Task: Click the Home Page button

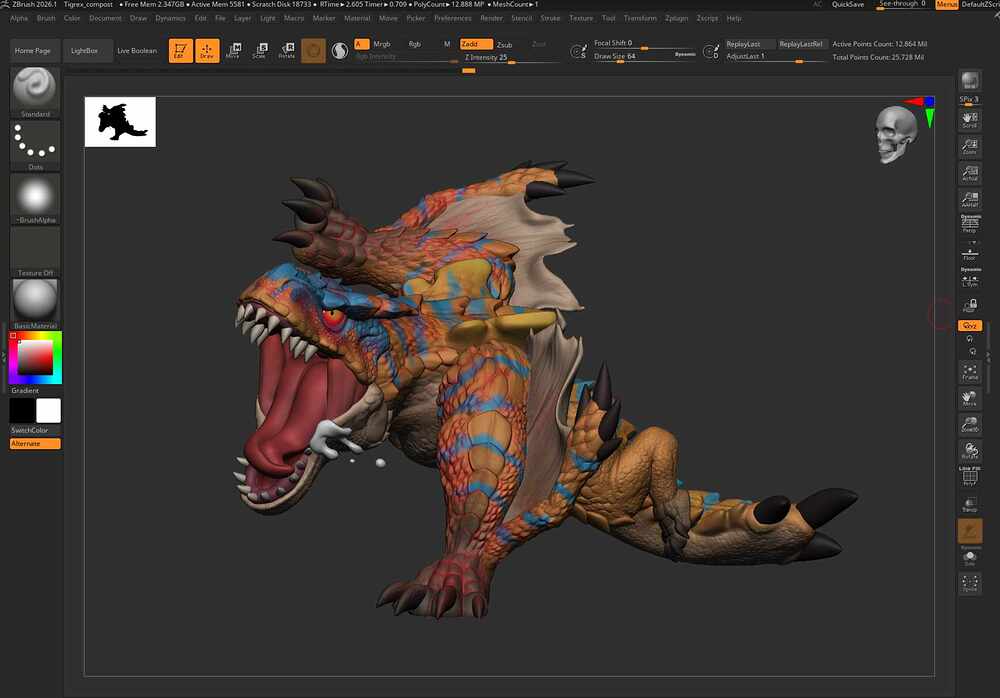Action: 33,50
